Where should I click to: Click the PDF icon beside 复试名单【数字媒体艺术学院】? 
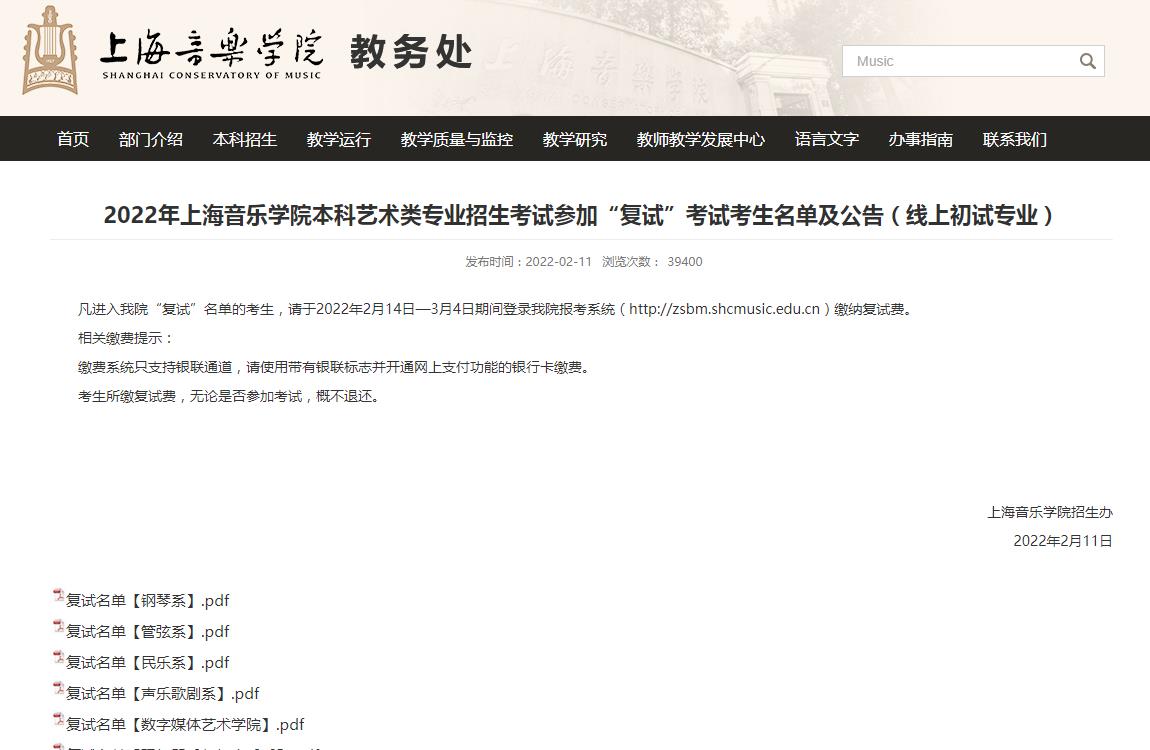pos(59,720)
